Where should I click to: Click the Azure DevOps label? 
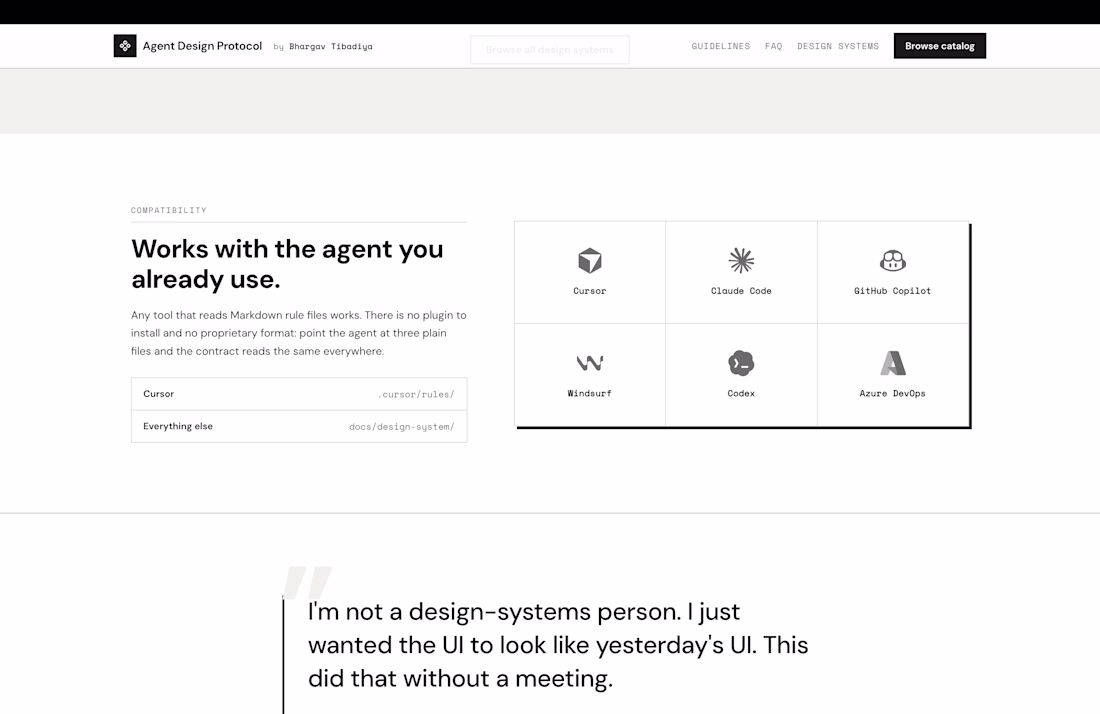pos(892,393)
